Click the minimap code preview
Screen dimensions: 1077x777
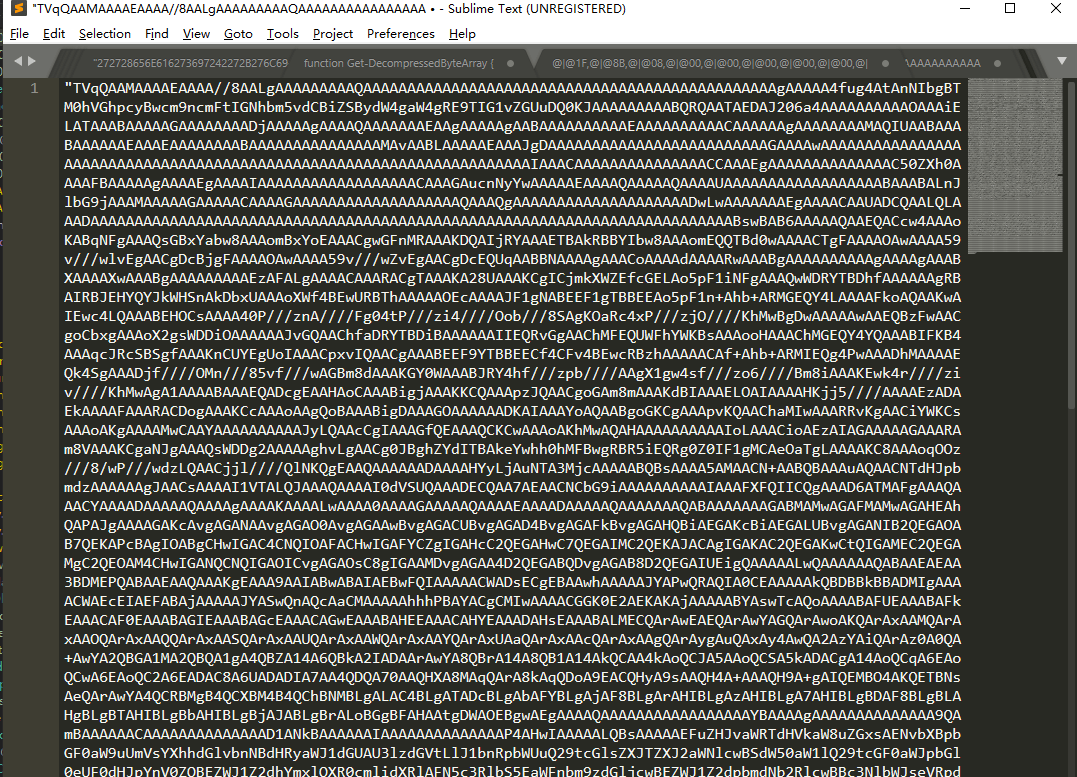[x=1015, y=165]
